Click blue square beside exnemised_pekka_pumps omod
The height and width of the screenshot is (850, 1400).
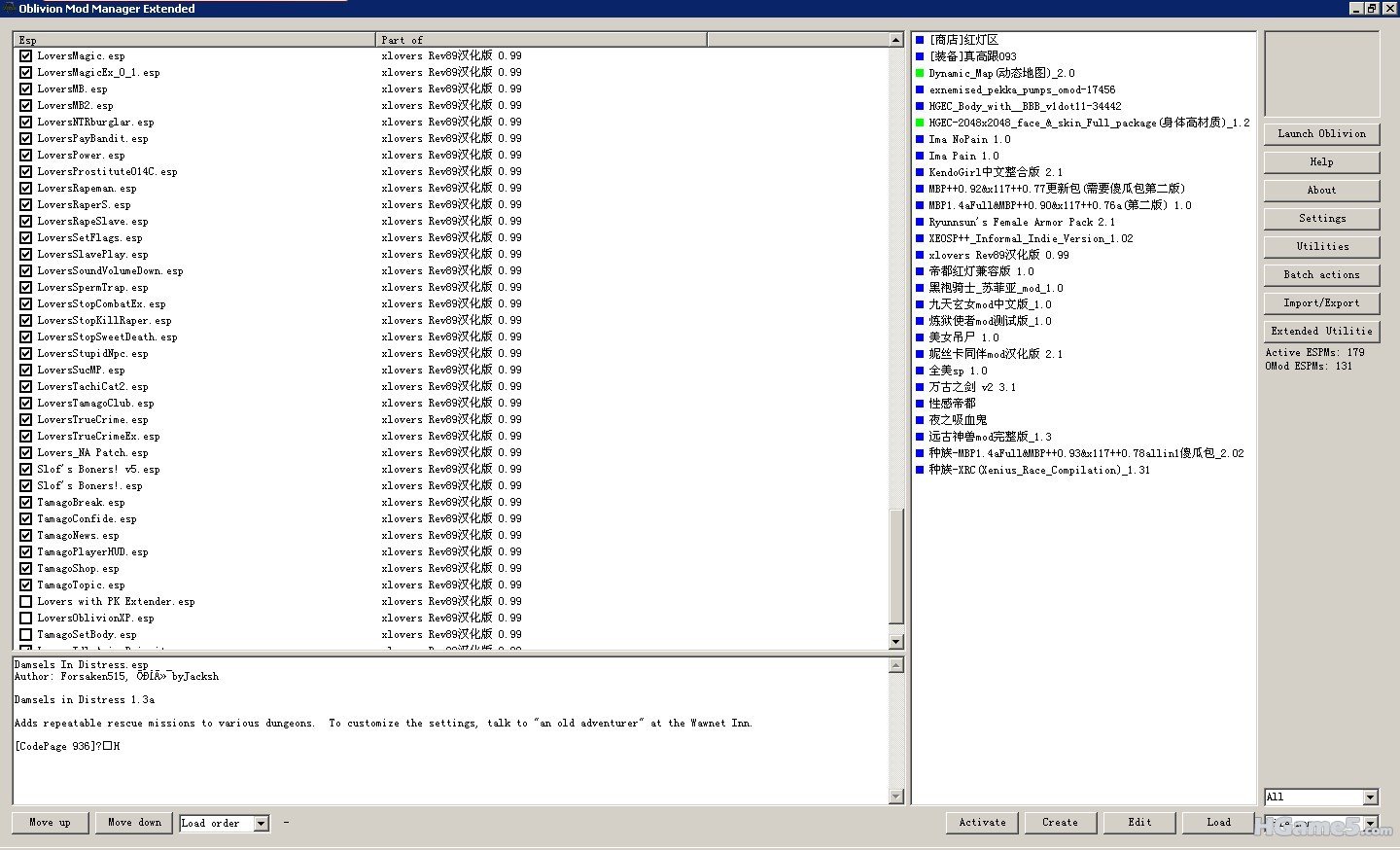(x=920, y=89)
